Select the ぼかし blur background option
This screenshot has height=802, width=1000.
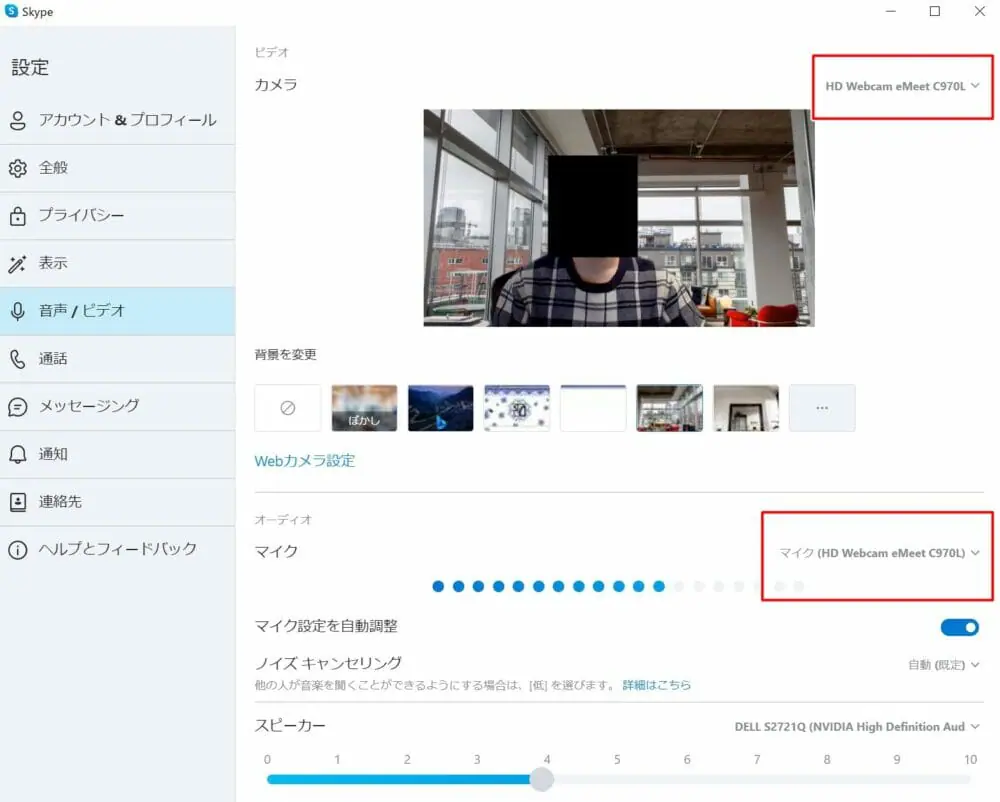tap(364, 408)
